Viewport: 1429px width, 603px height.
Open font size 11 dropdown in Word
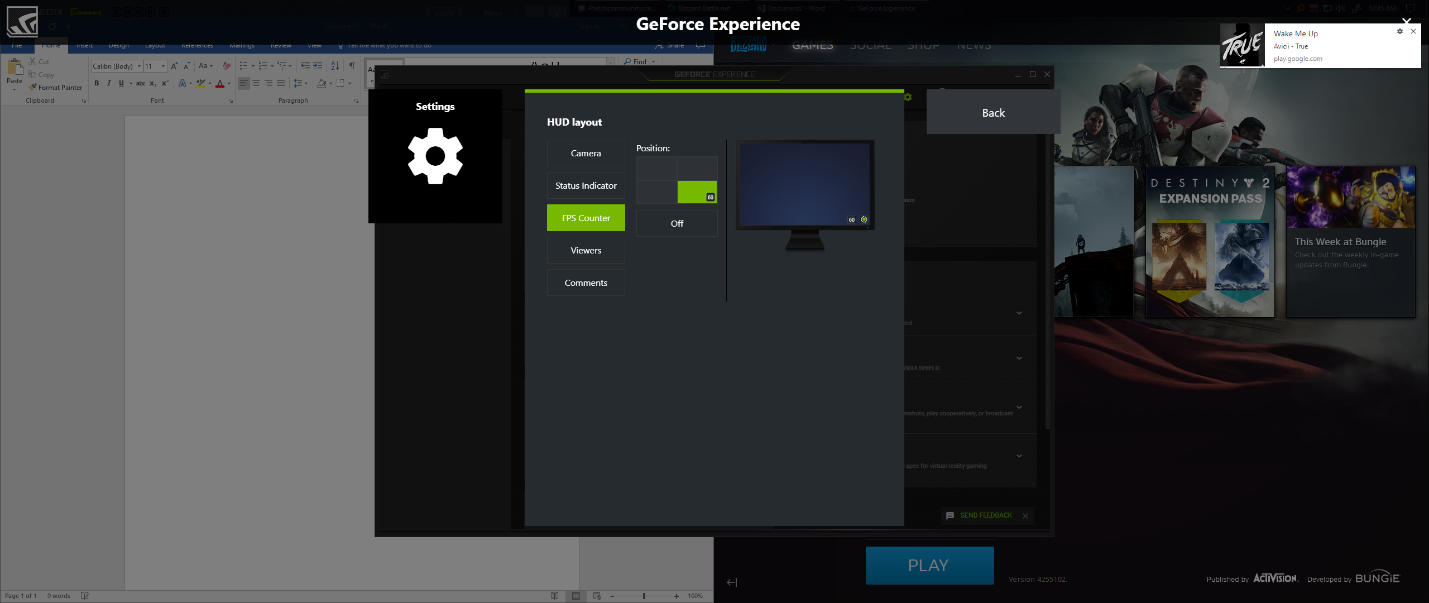coord(163,66)
